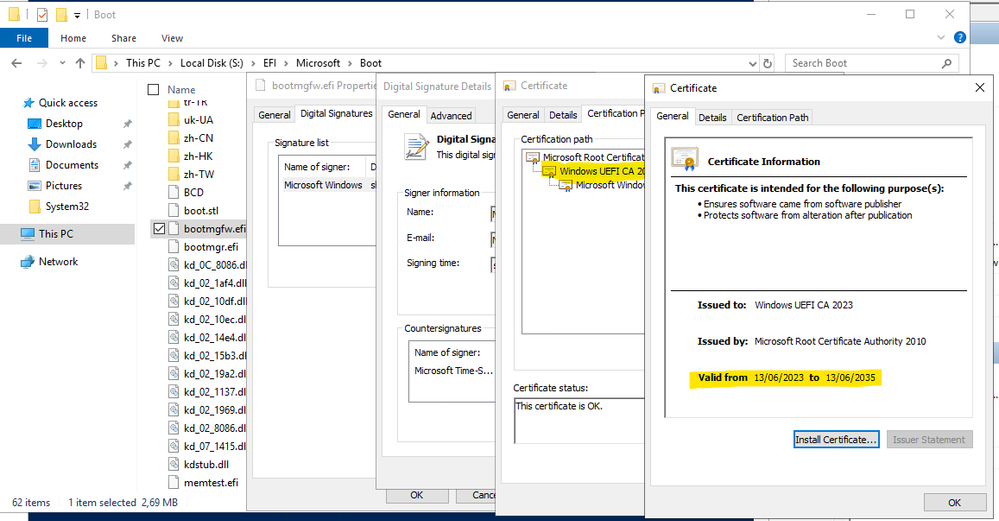Select the zh-HK folder icon

tap(173, 156)
